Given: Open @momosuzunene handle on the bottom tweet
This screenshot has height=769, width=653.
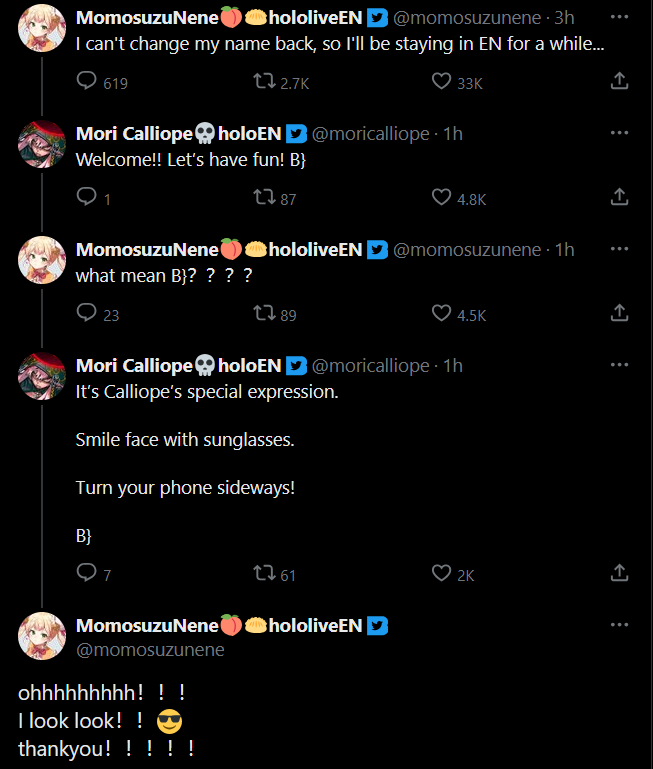Looking at the screenshot, I should pyautogui.click(x=150, y=650).
